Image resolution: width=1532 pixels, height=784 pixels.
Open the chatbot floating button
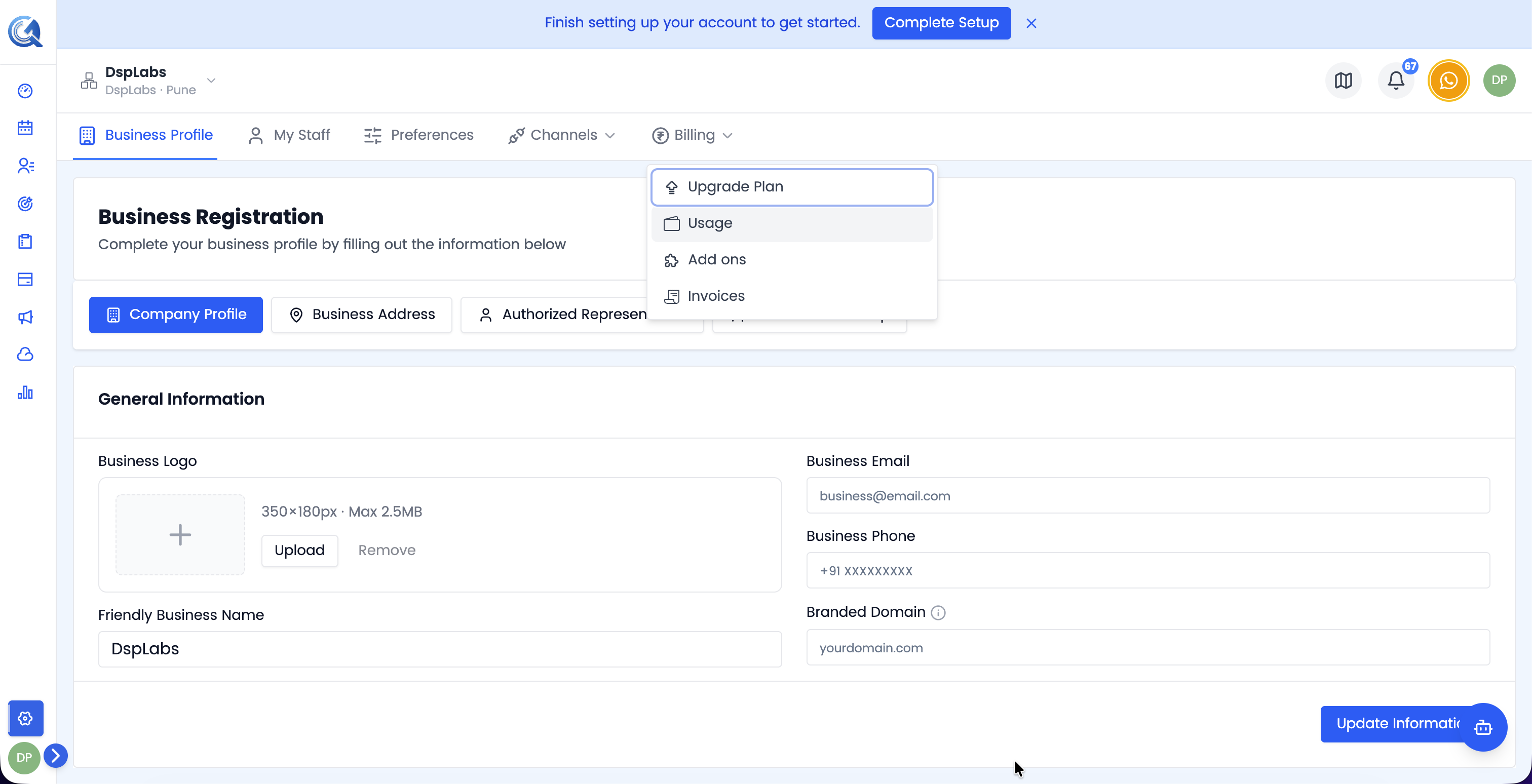coord(1483,727)
